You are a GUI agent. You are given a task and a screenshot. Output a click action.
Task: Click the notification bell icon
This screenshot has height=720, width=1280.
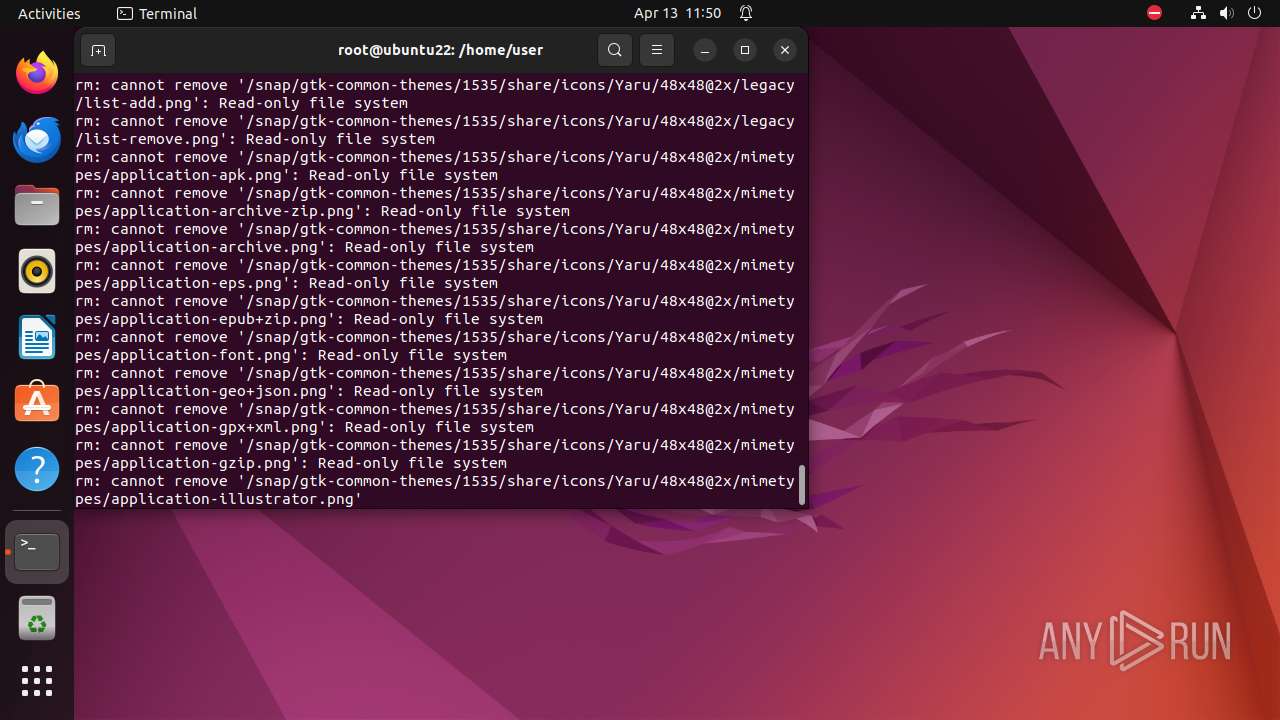[x=746, y=13]
